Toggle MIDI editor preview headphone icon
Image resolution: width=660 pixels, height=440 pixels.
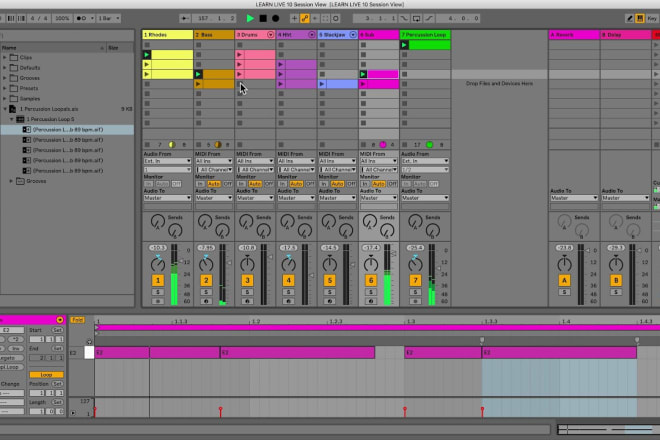point(89,341)
